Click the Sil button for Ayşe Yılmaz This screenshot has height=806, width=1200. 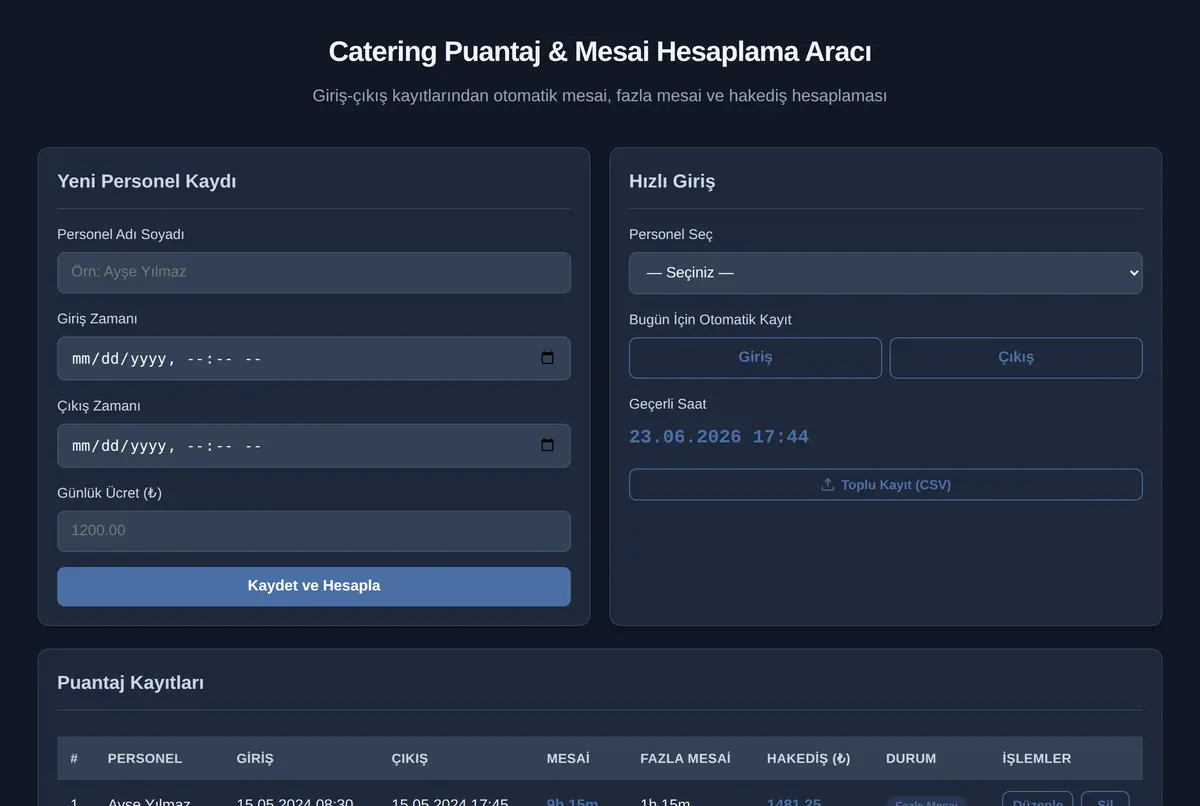pos(1105,798)
